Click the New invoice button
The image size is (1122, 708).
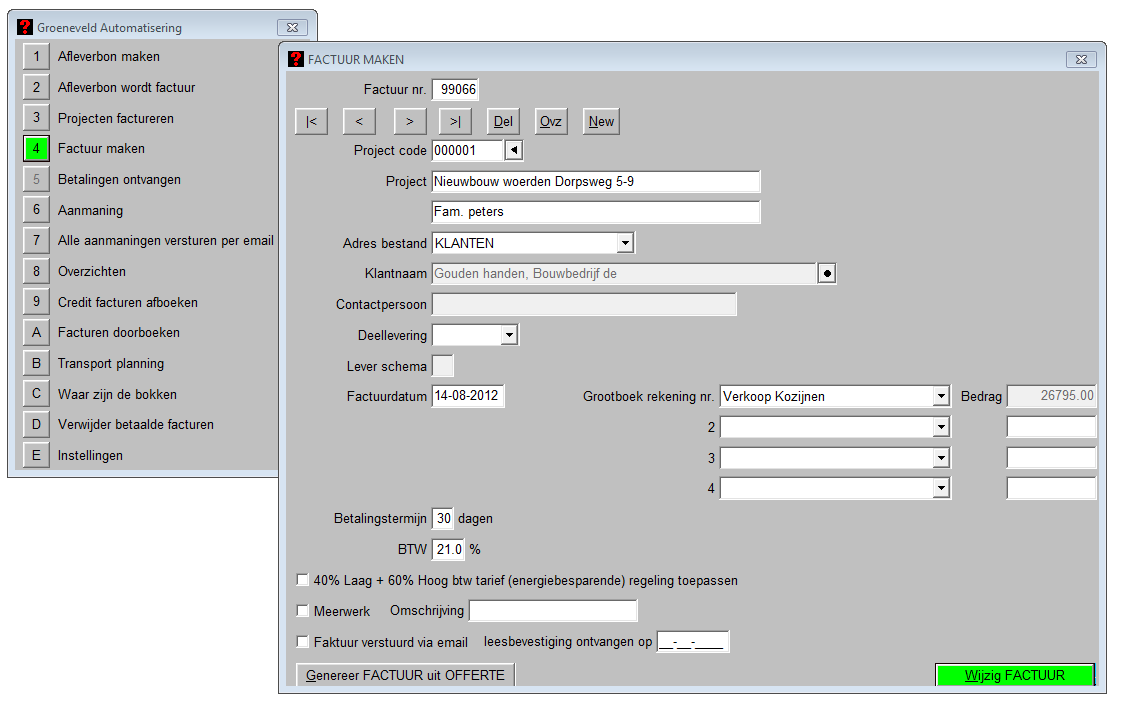point(601,121)
